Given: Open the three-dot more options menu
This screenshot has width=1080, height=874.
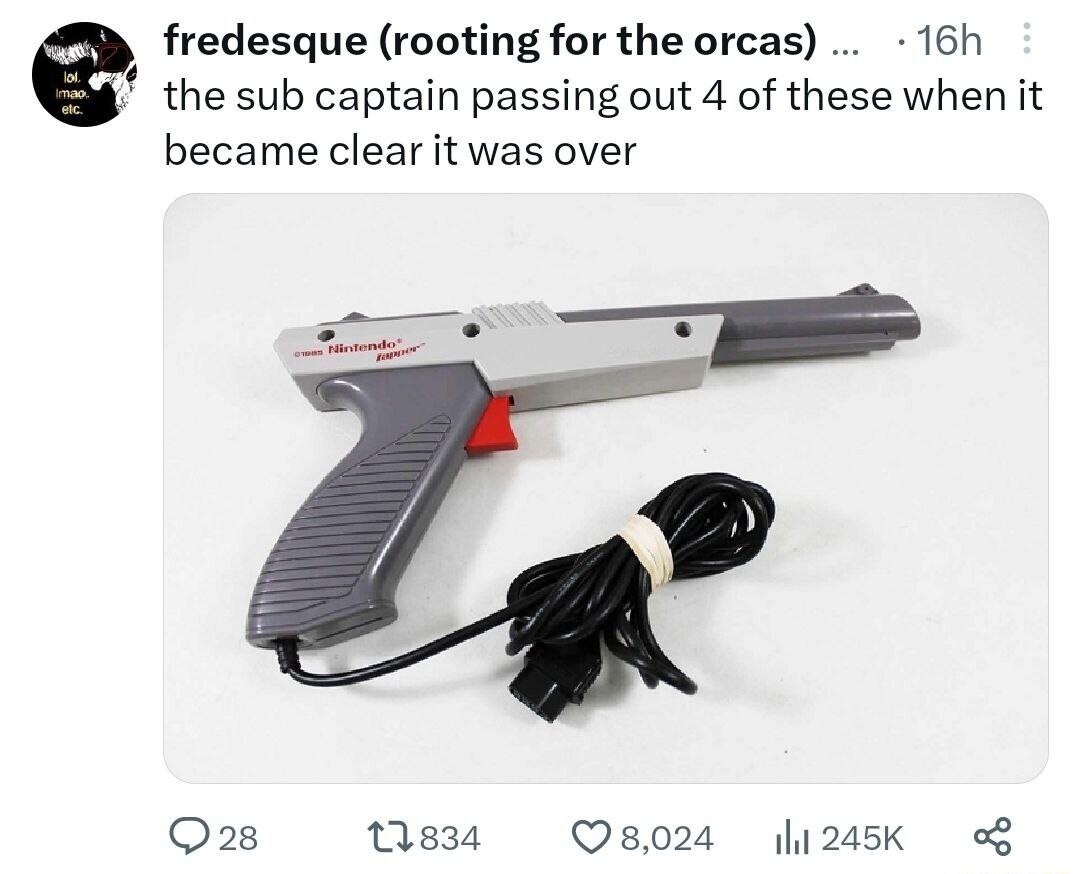Looking at the screenshot, I should tap(1026, 39).
